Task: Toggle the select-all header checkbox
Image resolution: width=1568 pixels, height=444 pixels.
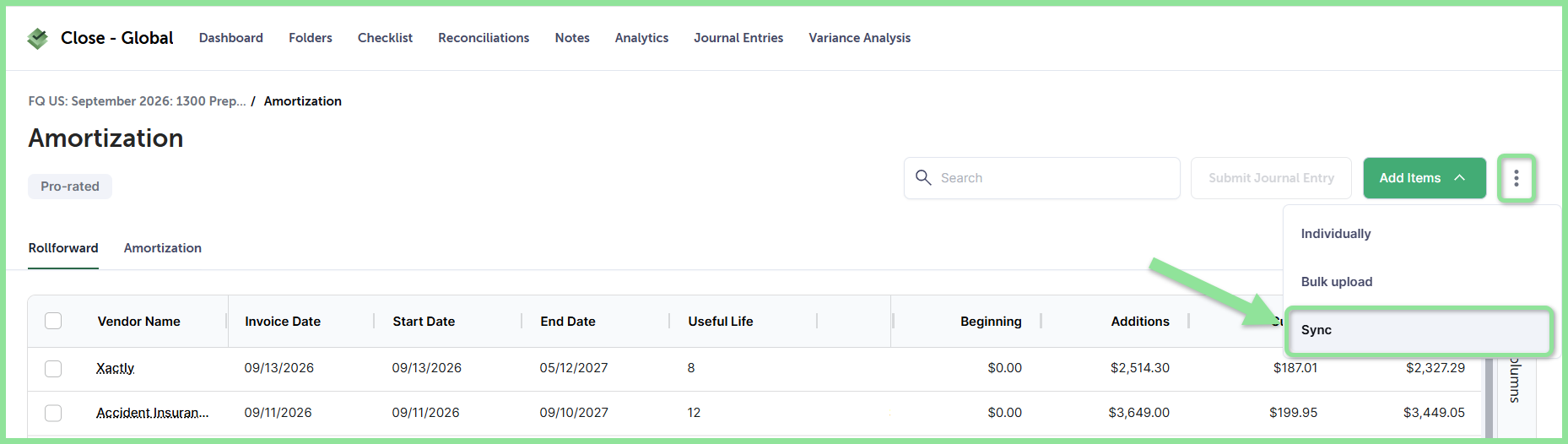Action: (53, 321)
